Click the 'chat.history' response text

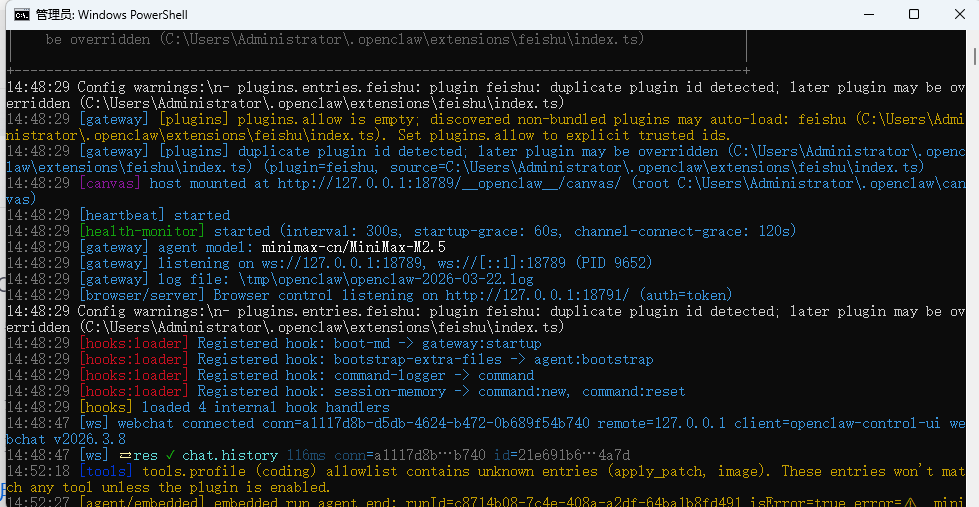(x=230, y=455)
